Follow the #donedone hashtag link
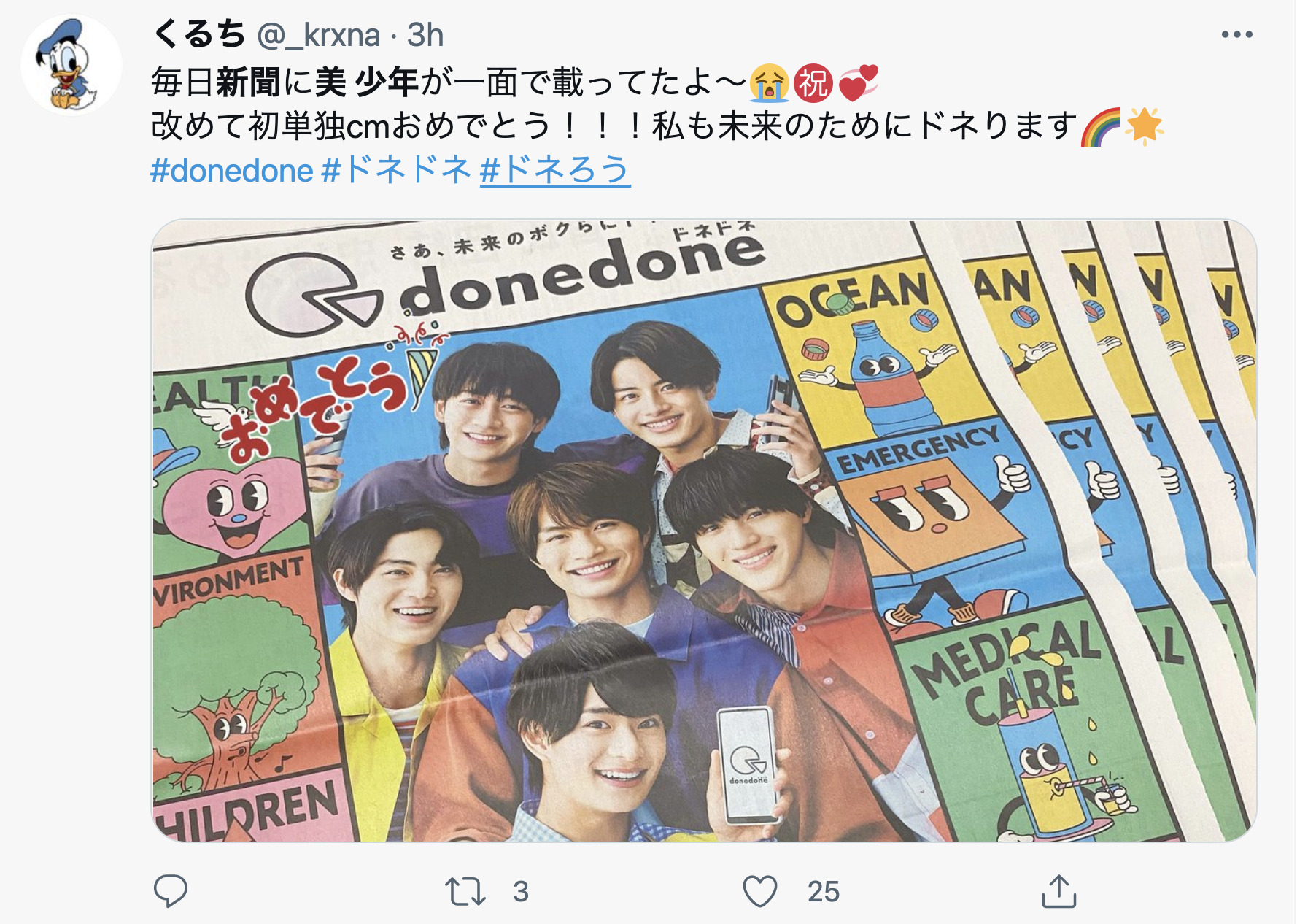Screen dimensions: 1316x924 (x=232, y=171)
